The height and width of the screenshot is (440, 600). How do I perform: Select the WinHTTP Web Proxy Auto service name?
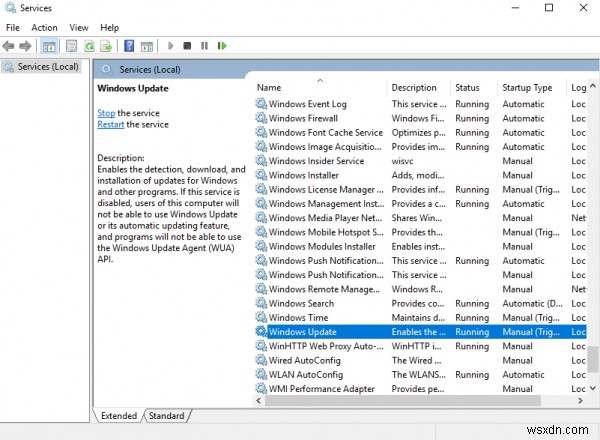tap(326, 346)
